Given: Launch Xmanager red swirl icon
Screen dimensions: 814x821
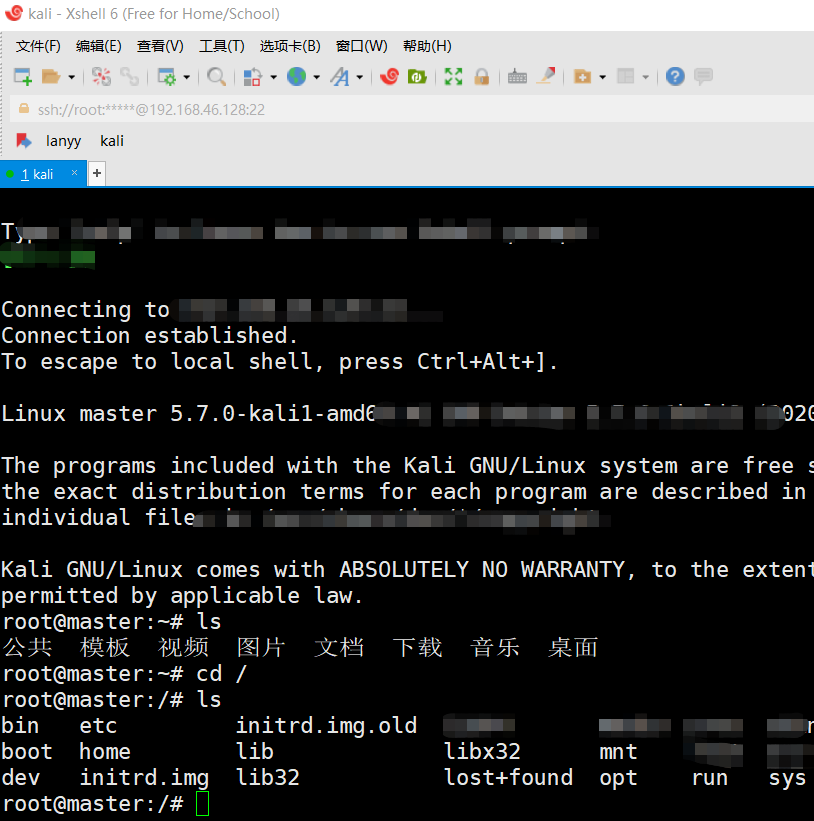Looking at the screenshot, I should 389,77.
